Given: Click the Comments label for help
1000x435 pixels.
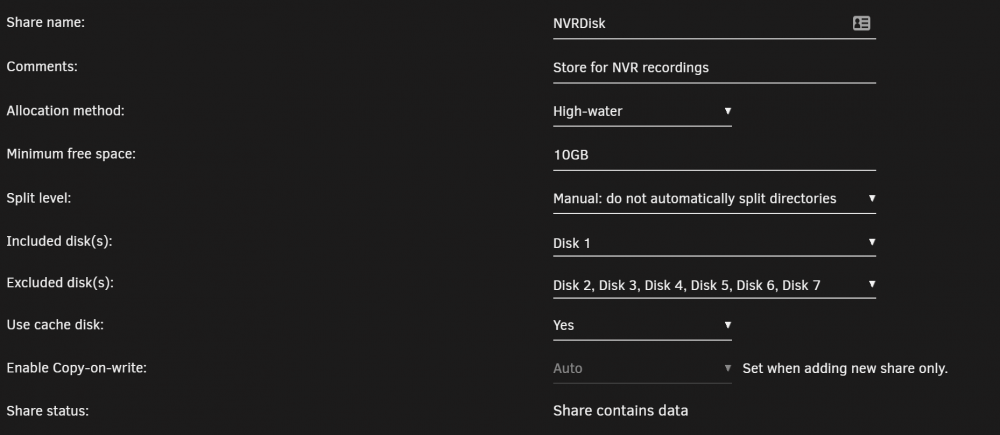Looking at the screenshot, I should pyautogui.click(x=42, y=66).
